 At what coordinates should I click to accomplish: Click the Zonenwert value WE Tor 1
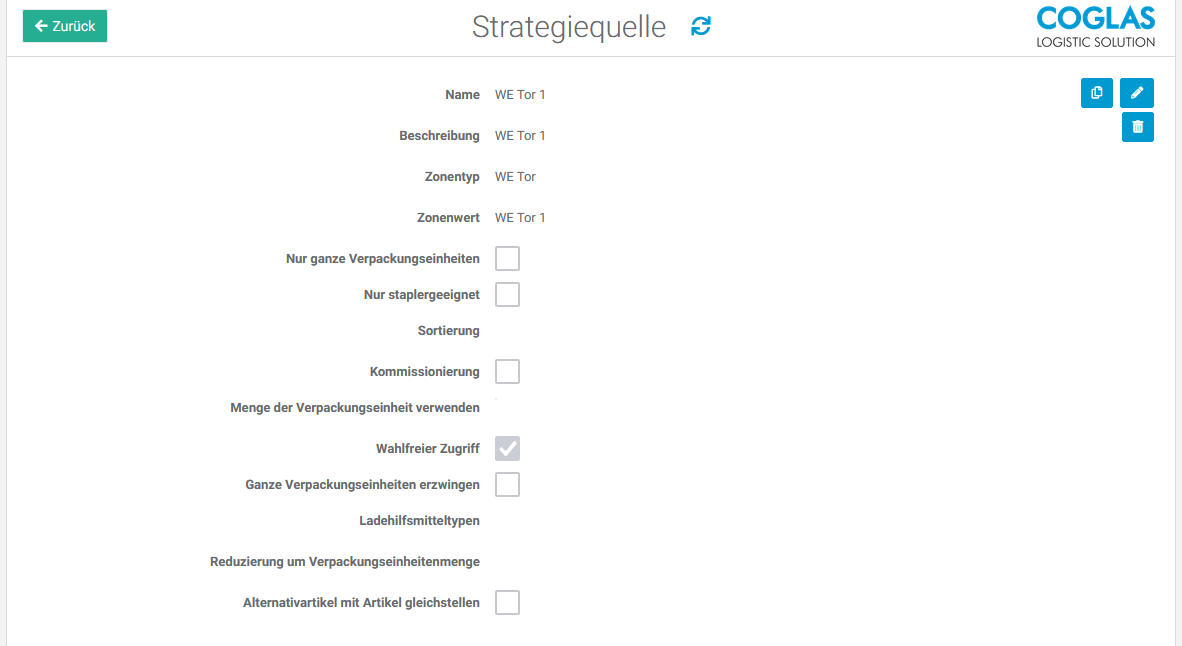pos(520,218)
